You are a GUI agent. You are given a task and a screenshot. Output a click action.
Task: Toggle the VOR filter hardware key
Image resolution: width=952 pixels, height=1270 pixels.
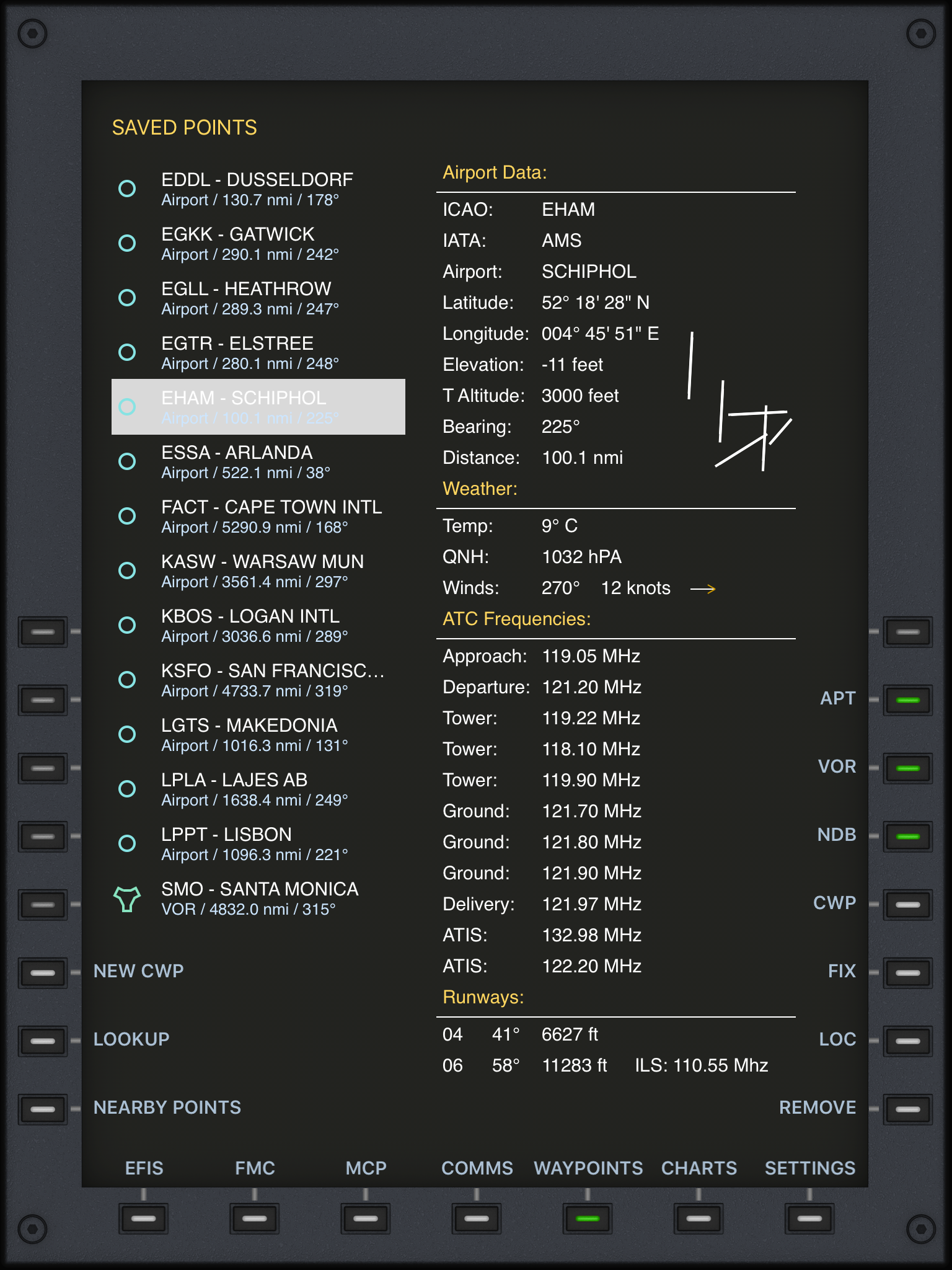pyautogui.click(x=908, y=768)
